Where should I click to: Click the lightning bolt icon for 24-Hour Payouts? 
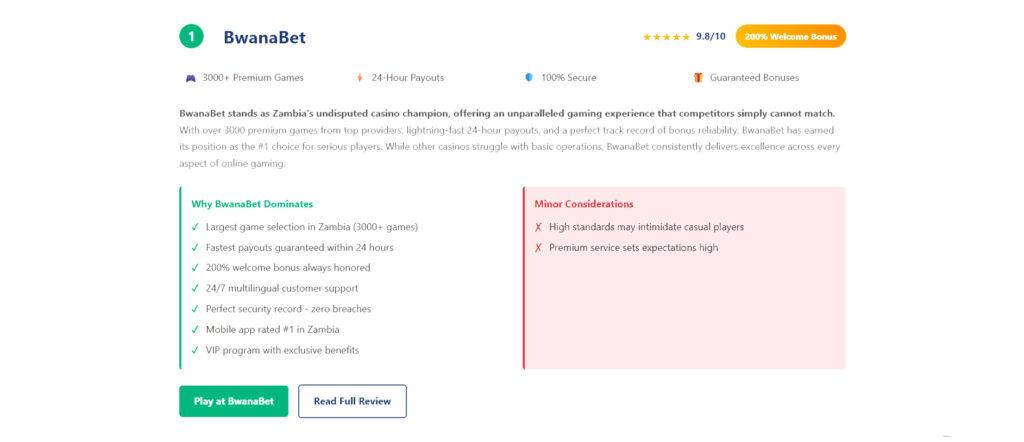coord(360,78)
